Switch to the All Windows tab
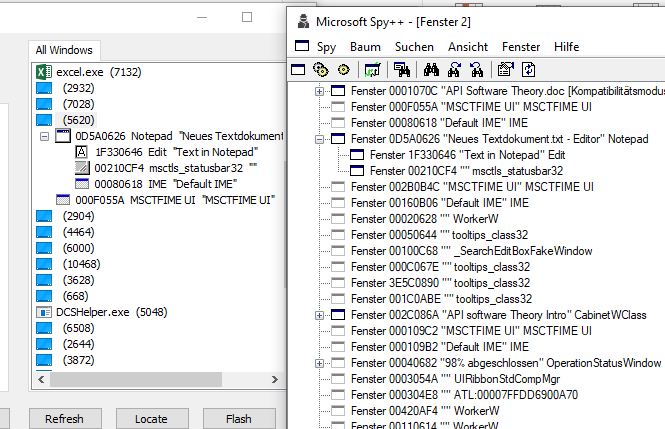Image resolution: width=665 pixels, height=429 pixels. [x=64, y=50]
